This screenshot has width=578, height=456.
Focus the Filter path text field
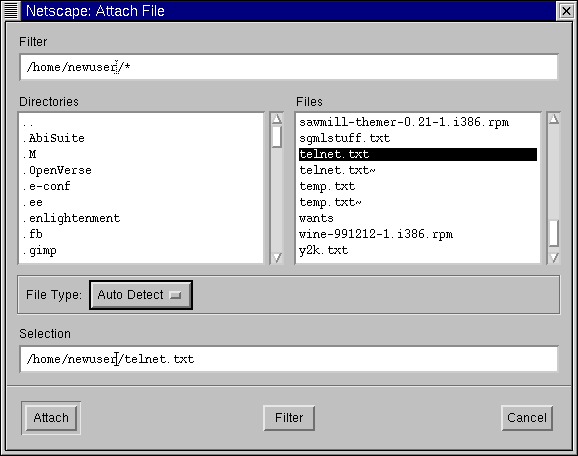click(289, 67)
